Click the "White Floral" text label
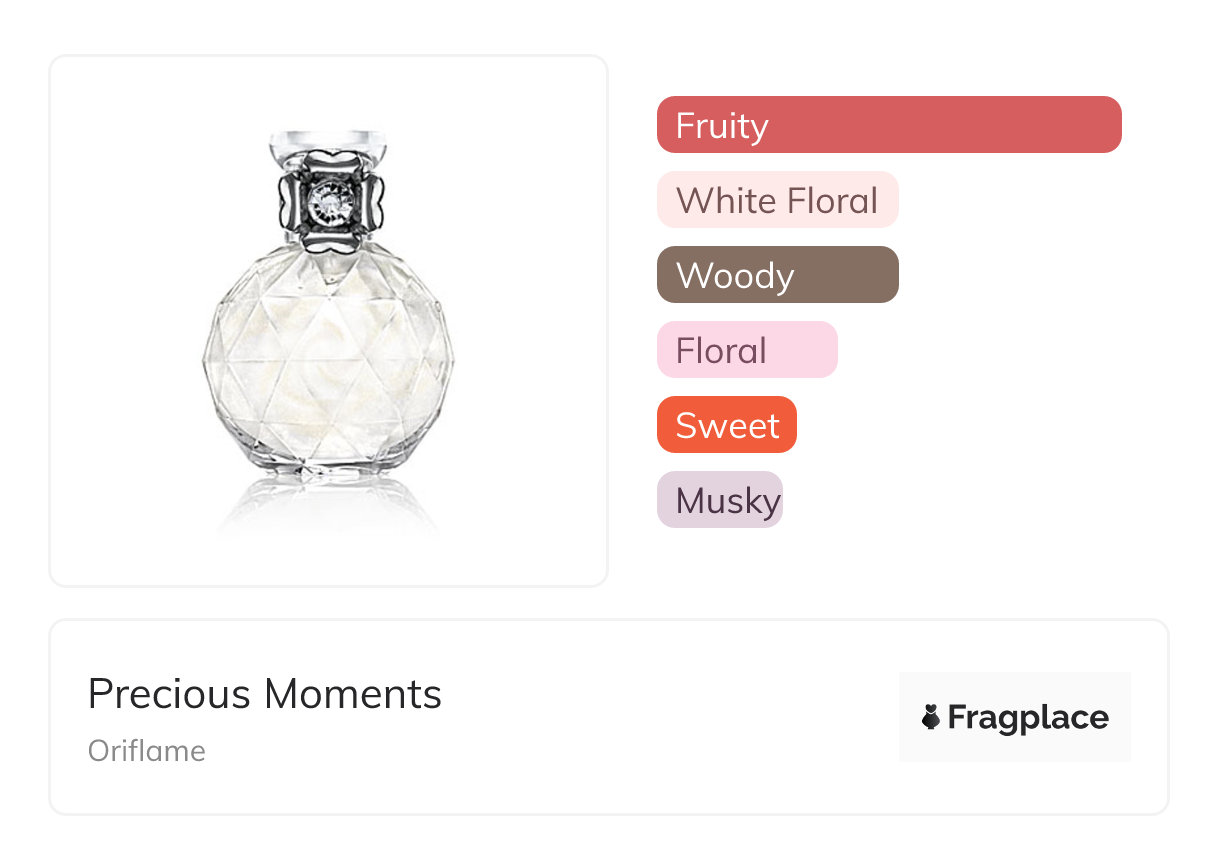The image size is (1218, 864). tap(777, 201)
